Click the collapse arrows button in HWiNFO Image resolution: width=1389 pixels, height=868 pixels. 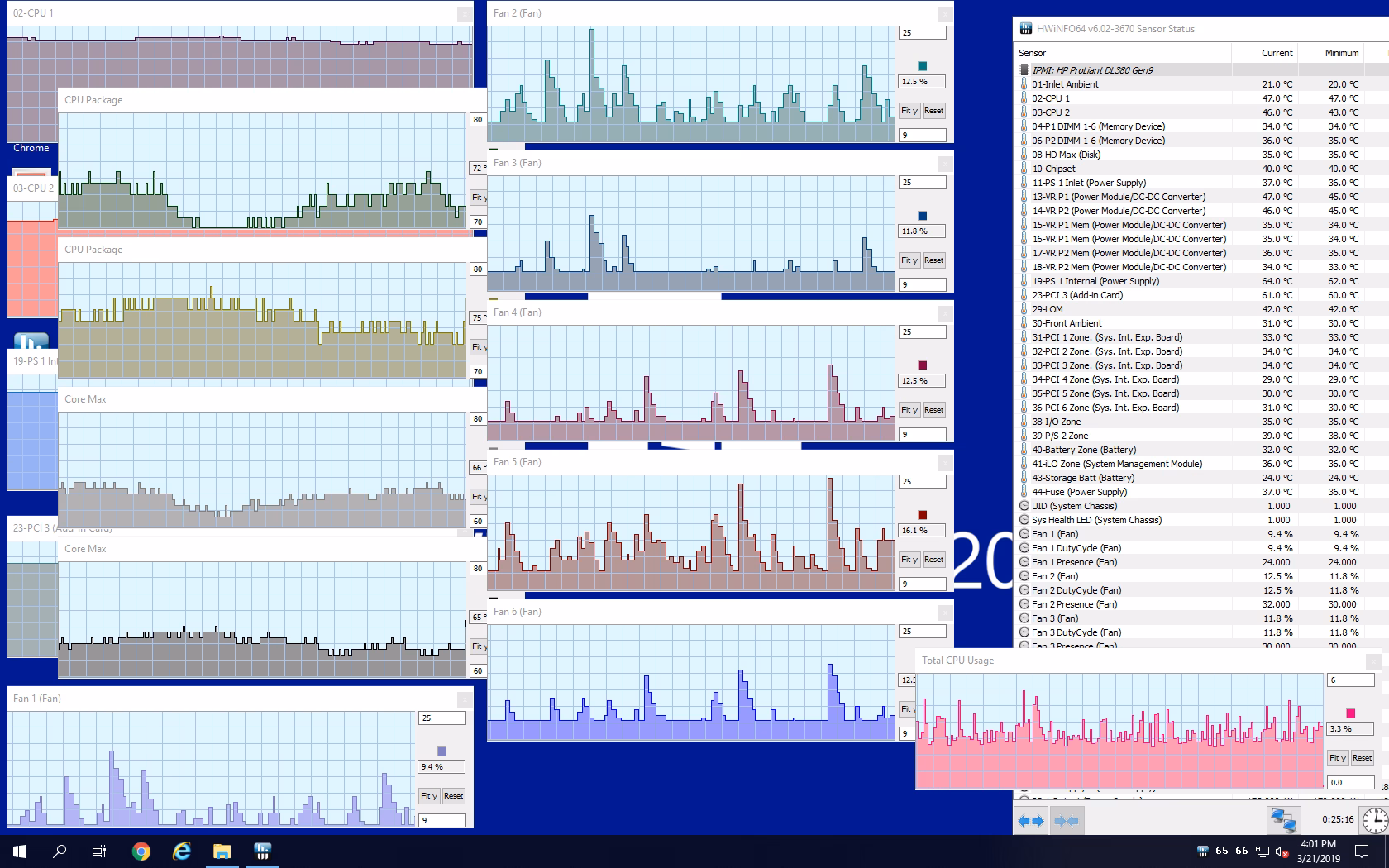[x=1067, y=821]
